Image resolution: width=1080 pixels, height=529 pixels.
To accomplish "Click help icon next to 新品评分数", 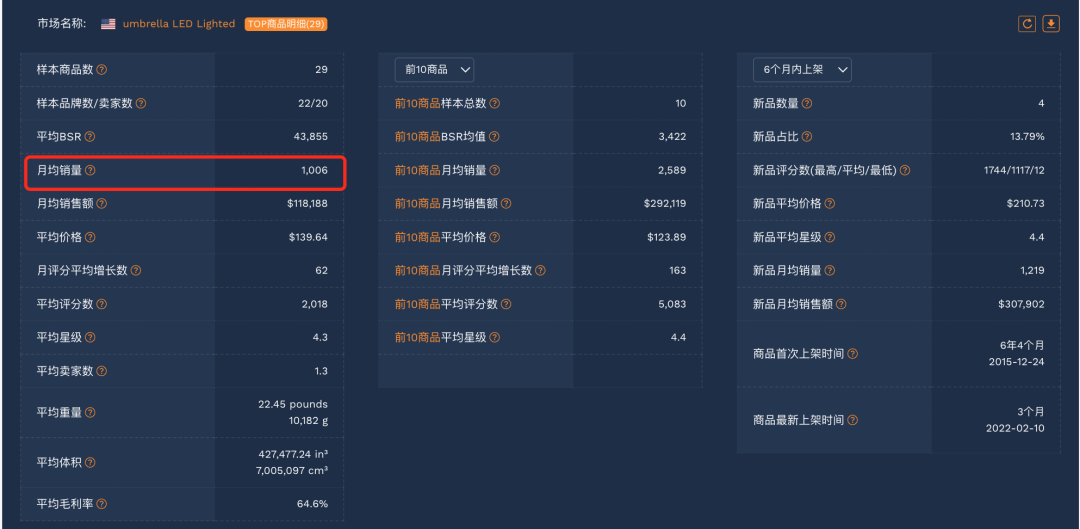I will coord(905,171).
